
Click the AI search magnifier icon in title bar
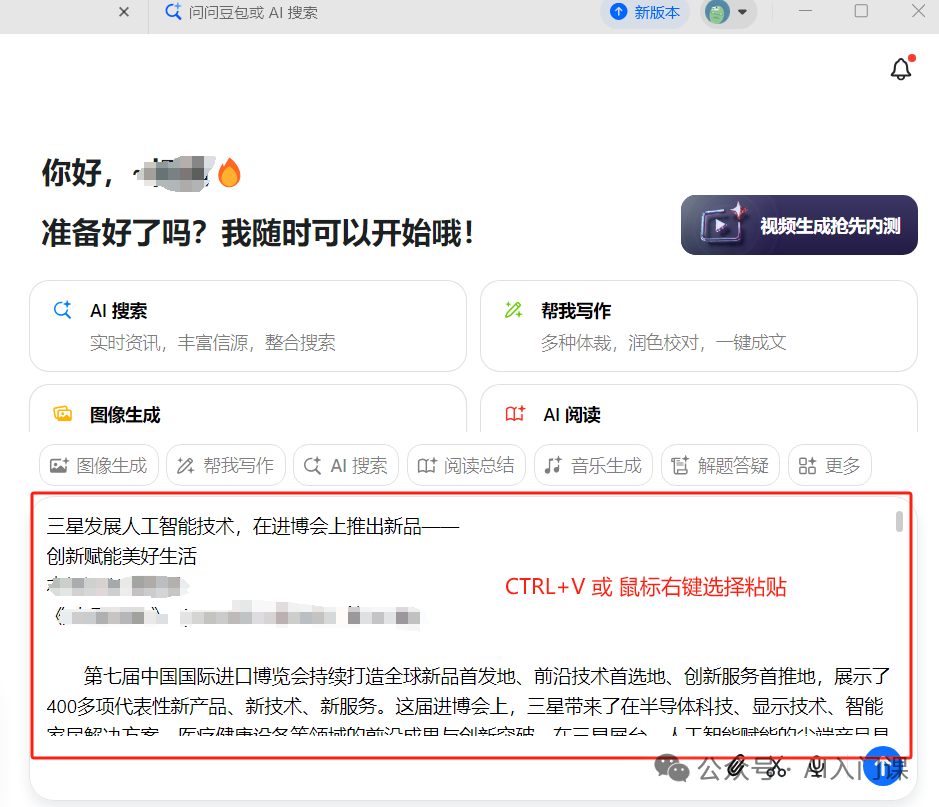coord(173,11)
